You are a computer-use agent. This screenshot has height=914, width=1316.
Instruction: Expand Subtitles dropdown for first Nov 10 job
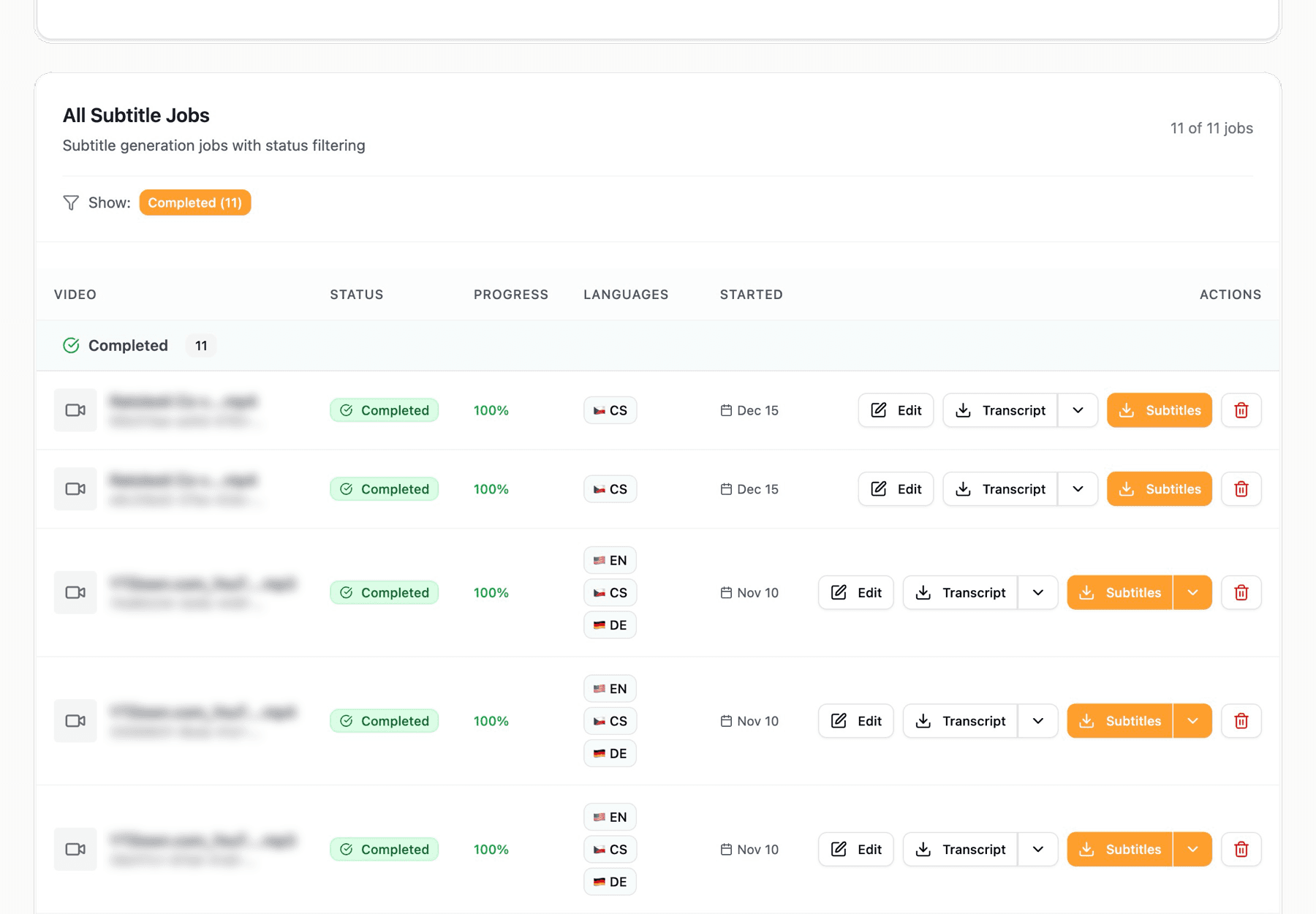coord(1192,592)
